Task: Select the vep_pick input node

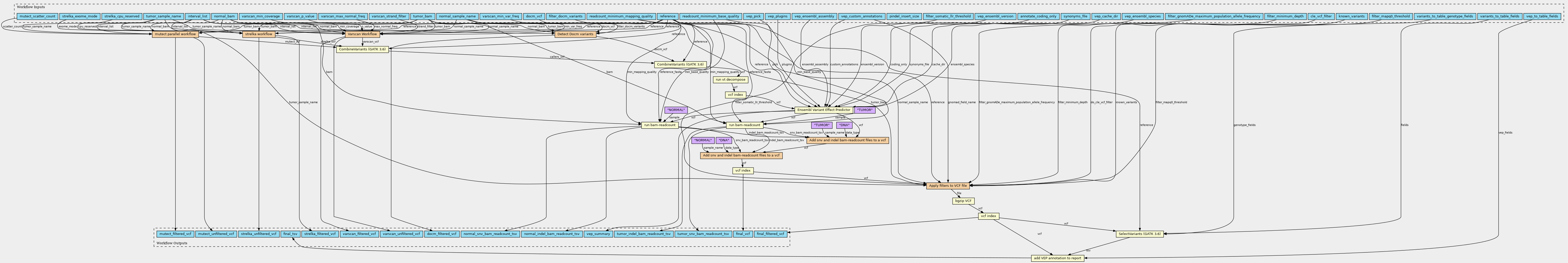Action: pyautogui.click(x=753, y=16)
